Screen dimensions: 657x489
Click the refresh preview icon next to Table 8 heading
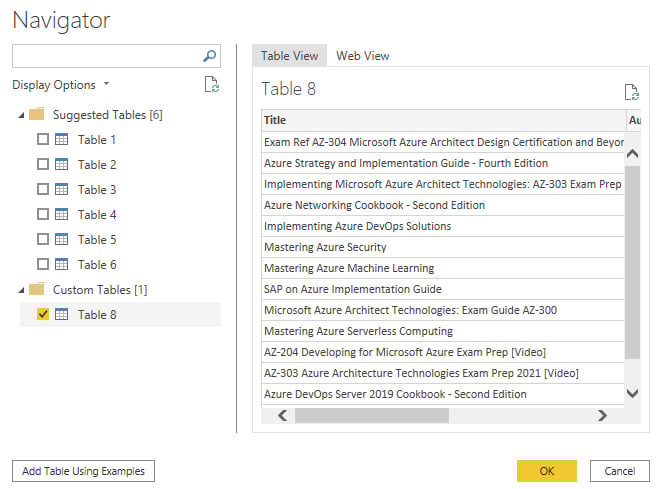(x=631, y=92)
